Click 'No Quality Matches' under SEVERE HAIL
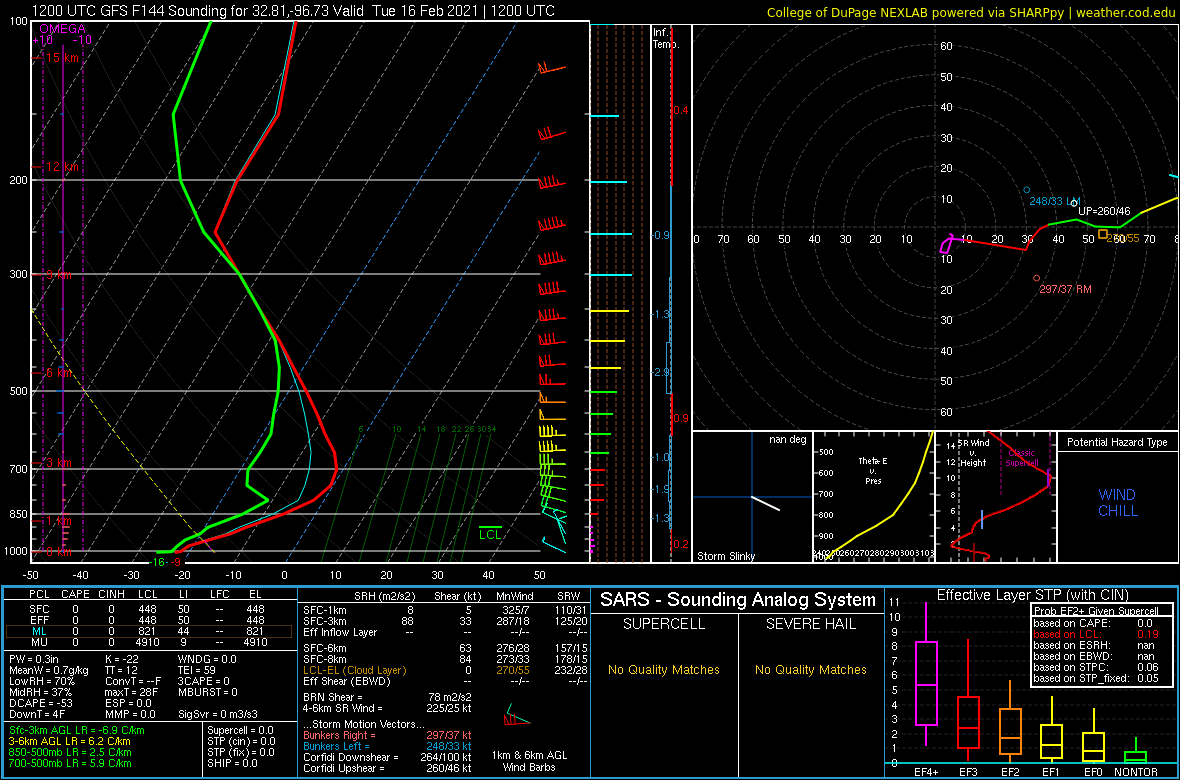1180x780 pixels. click(x=810, y=669)
